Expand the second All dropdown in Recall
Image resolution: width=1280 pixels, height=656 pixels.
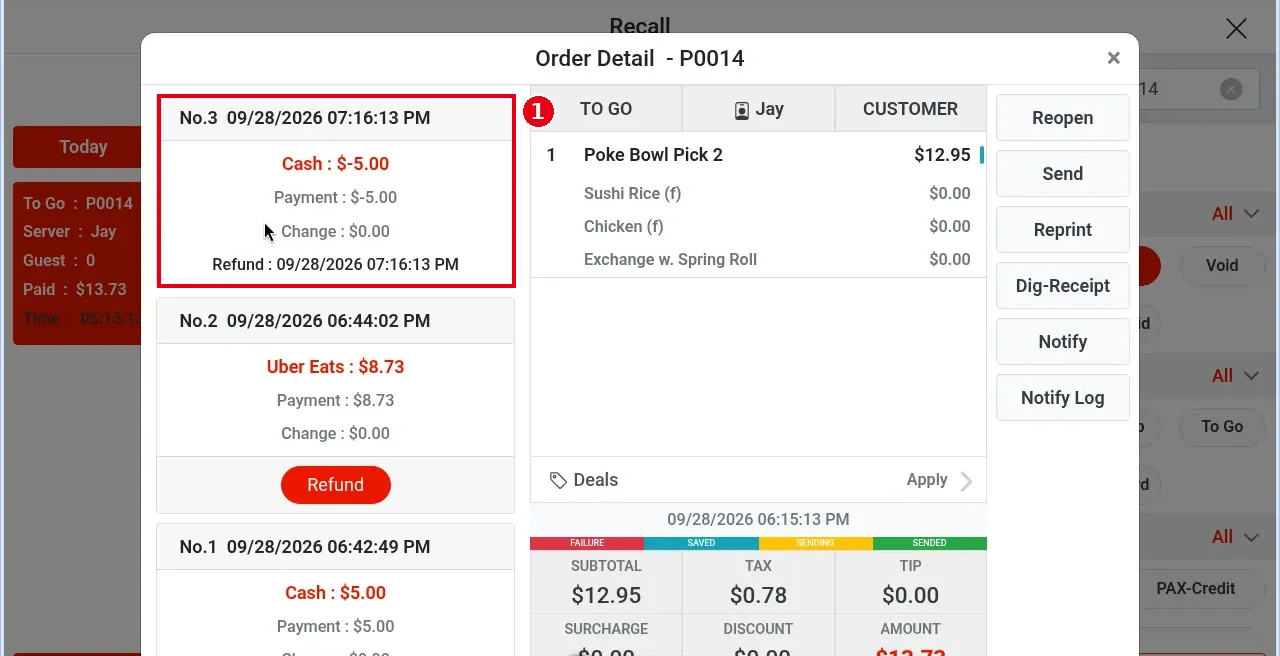coord(1235,376)
